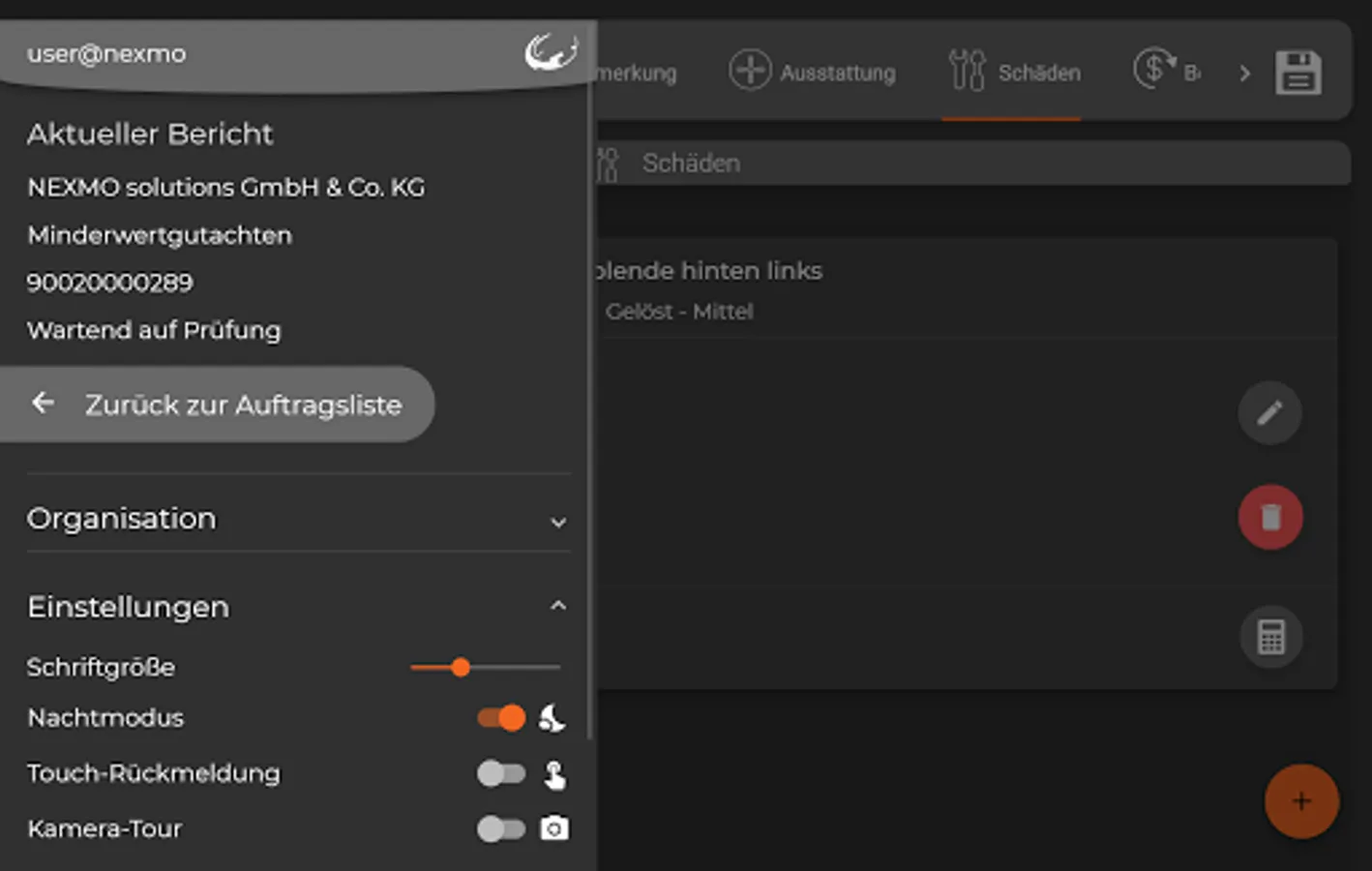This screenshot has width=1372, height=871.
Task: Click the 'Gelöst - Mittel' damage detail
Action: click(x=679, y=312)
